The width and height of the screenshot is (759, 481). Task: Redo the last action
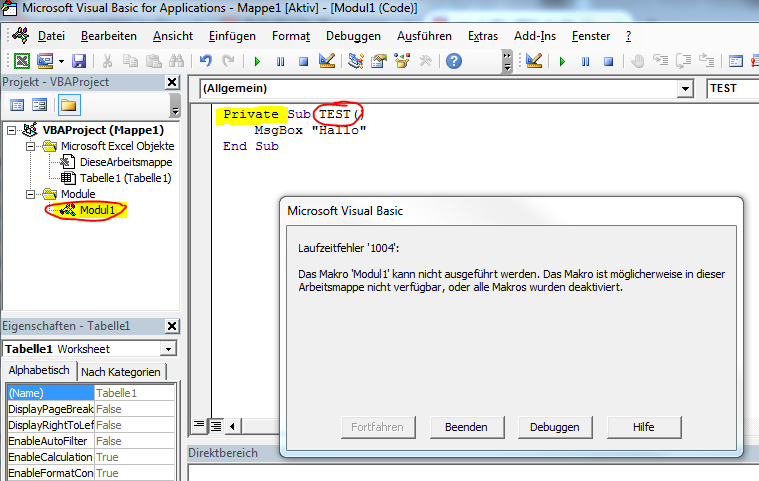228,61
